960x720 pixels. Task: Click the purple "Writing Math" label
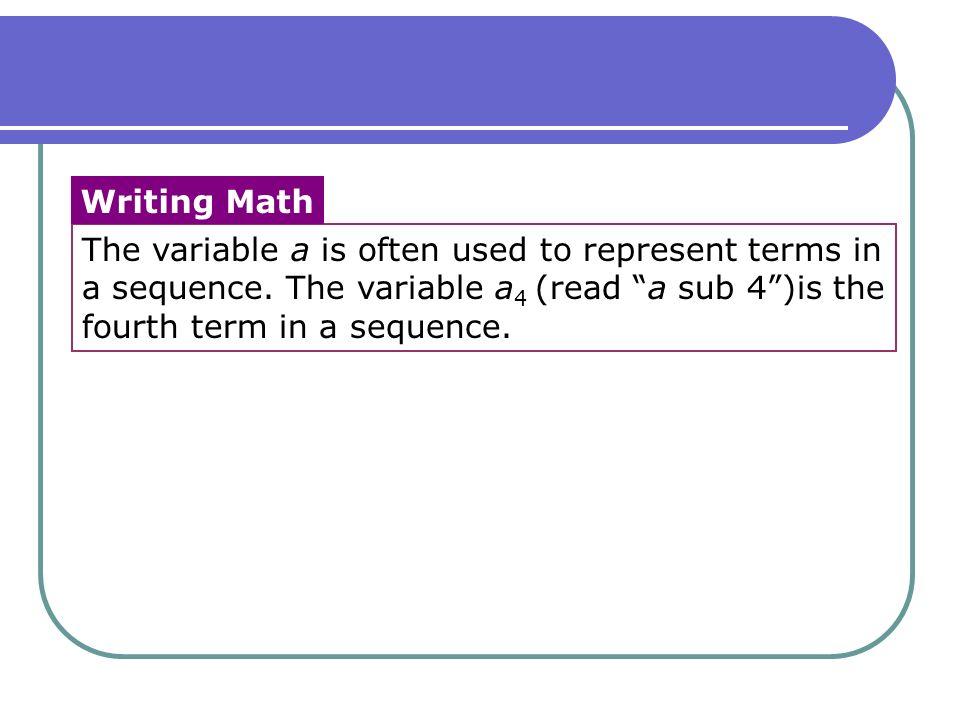point(197,200)
